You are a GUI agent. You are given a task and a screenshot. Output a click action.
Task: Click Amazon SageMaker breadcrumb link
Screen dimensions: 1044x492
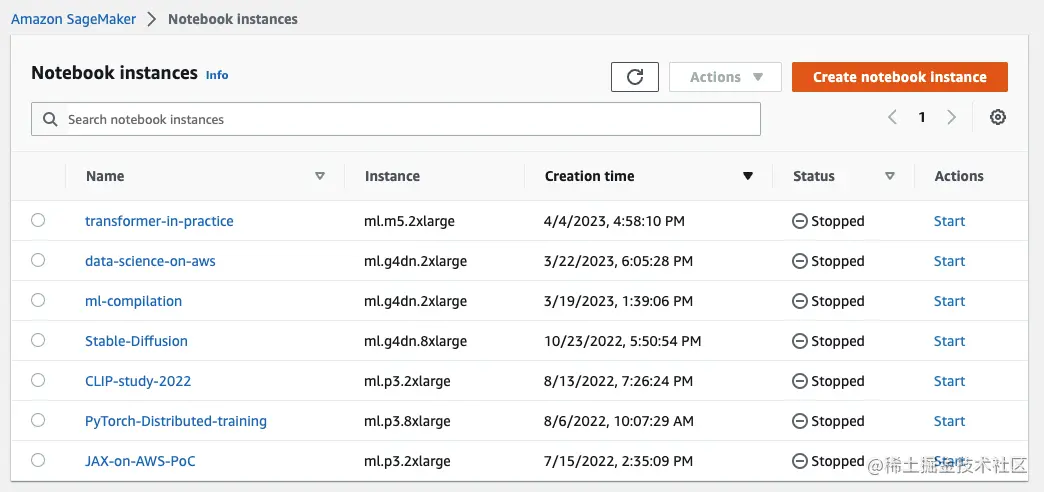pos(73,19)
